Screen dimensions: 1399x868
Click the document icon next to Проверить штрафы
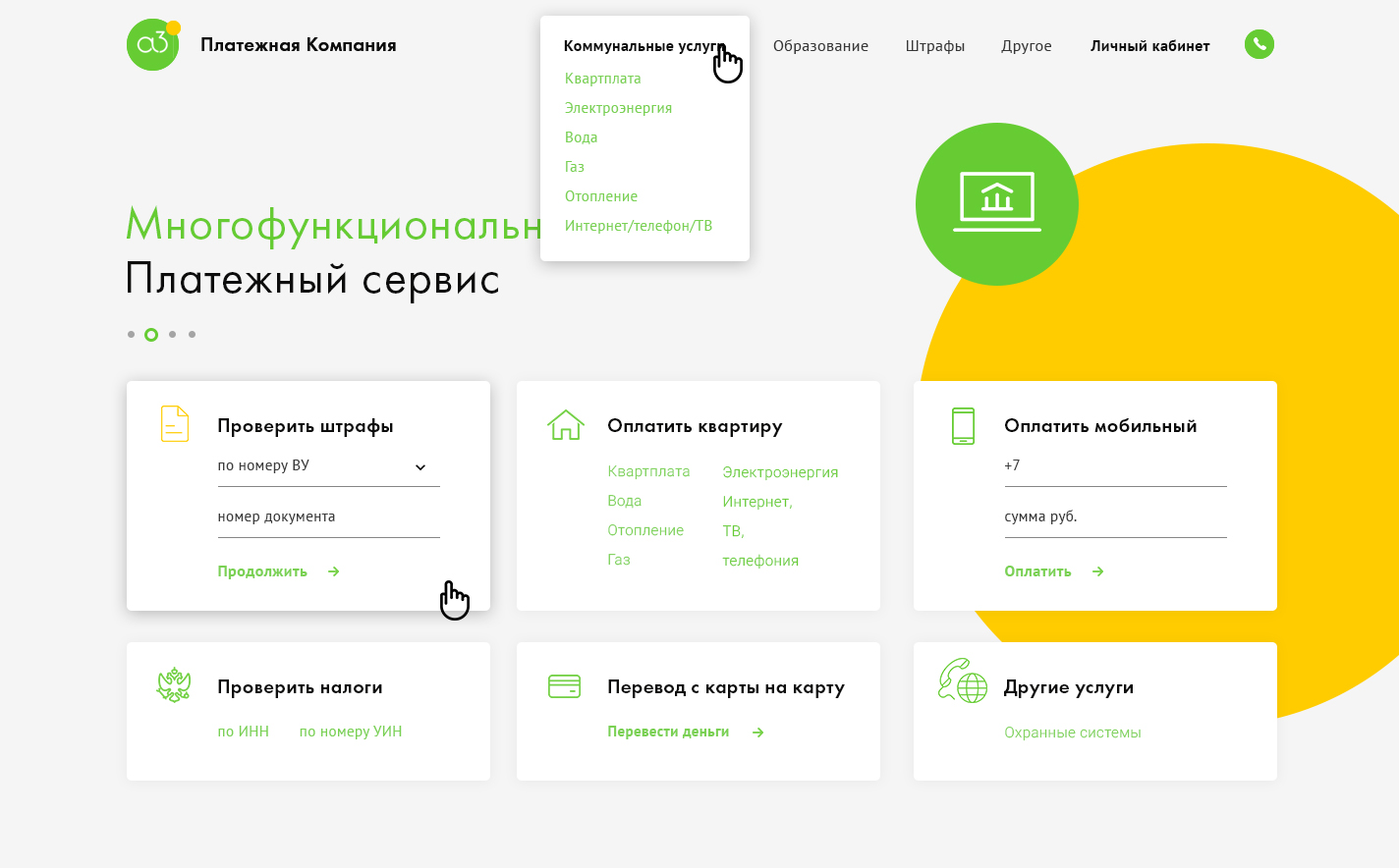coord(174,423)
